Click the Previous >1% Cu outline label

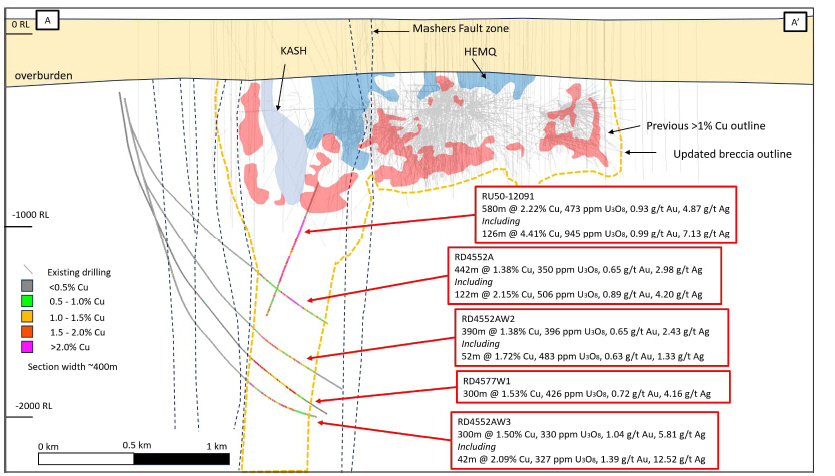pos(706,126)
